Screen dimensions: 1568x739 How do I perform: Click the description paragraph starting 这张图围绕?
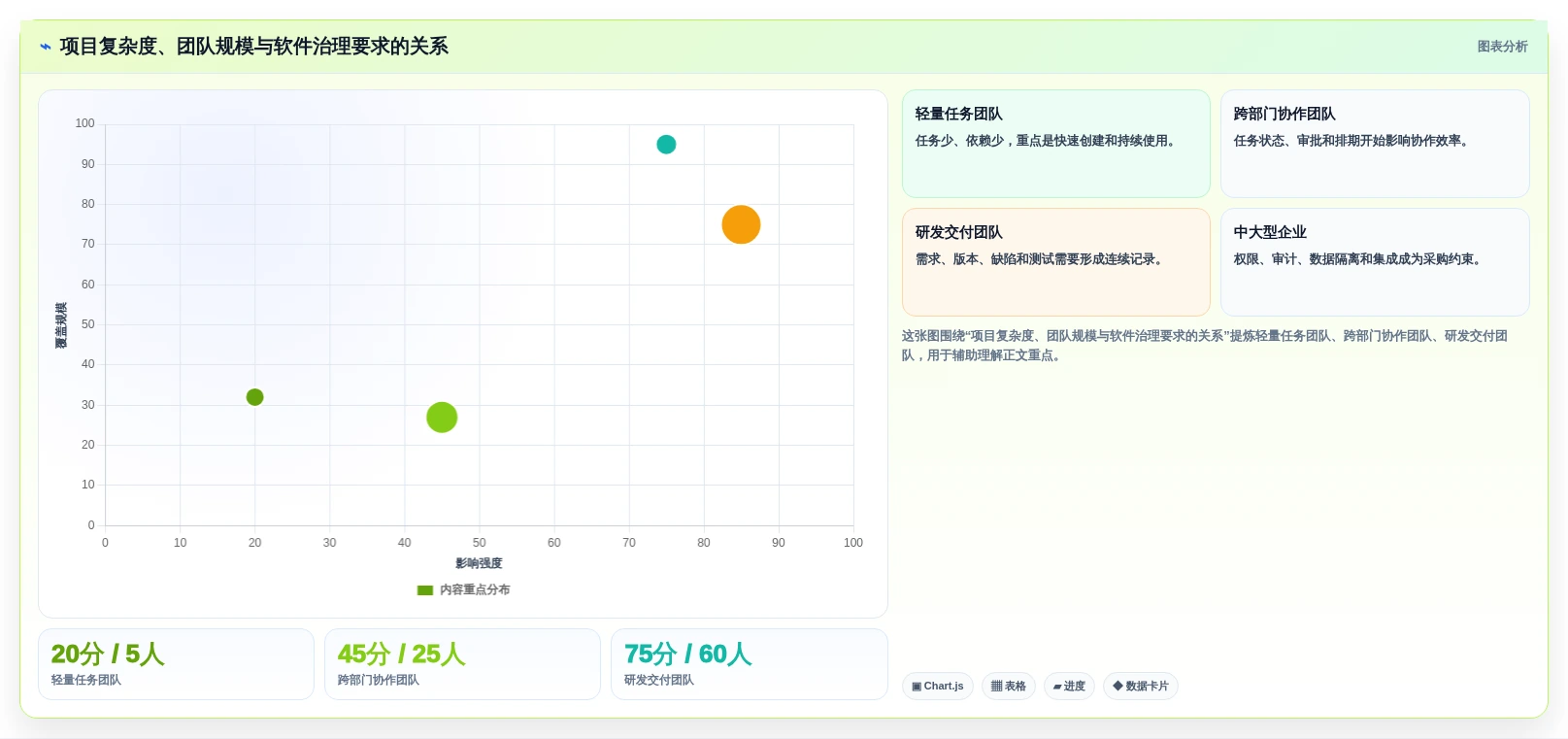(x=1205, y=346)
